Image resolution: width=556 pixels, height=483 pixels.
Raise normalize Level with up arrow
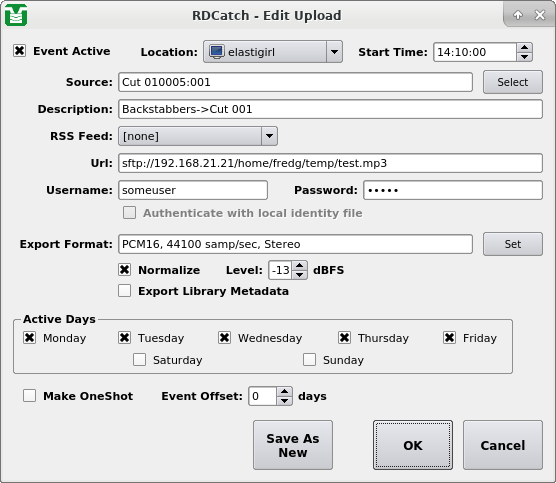tap(300, 265)
